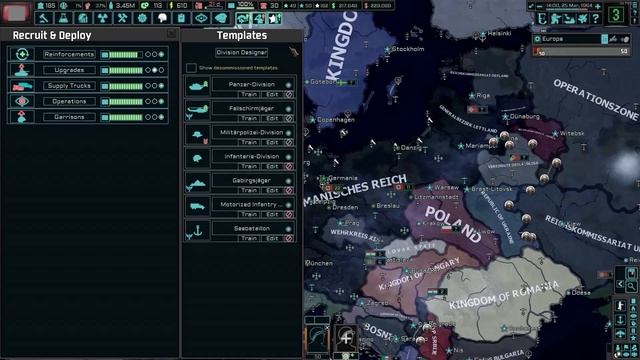
Task: Increase game speed with plus button
Action: click(598, 6)
